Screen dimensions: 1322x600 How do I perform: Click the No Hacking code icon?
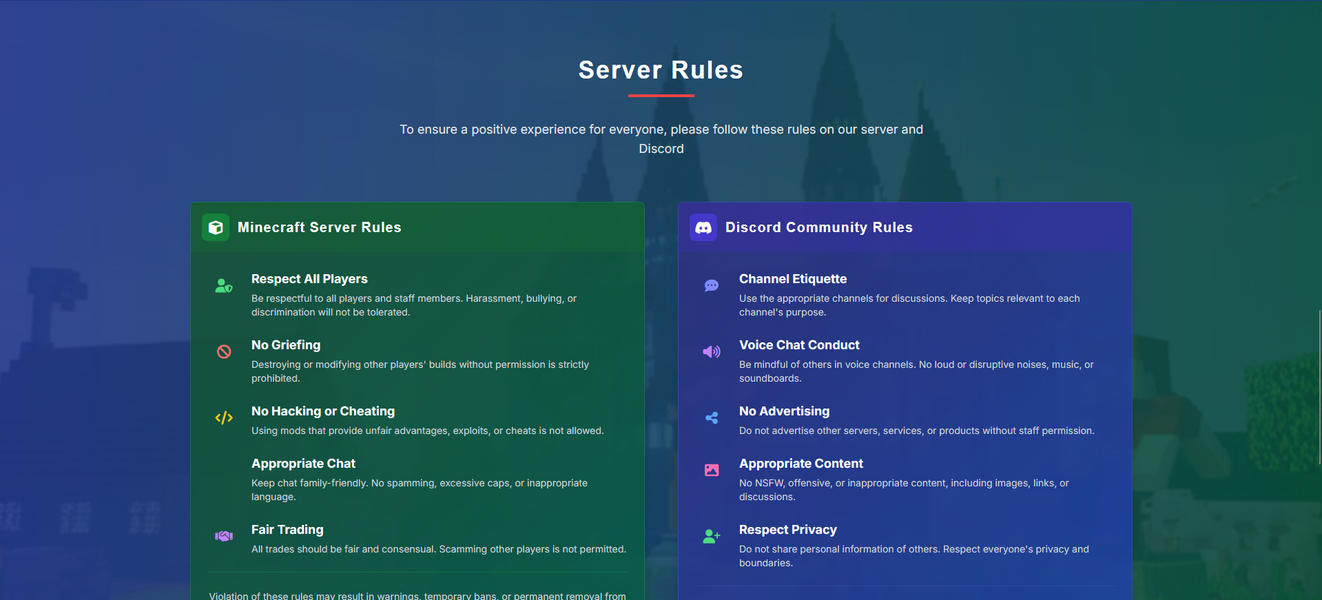[224, 418]
